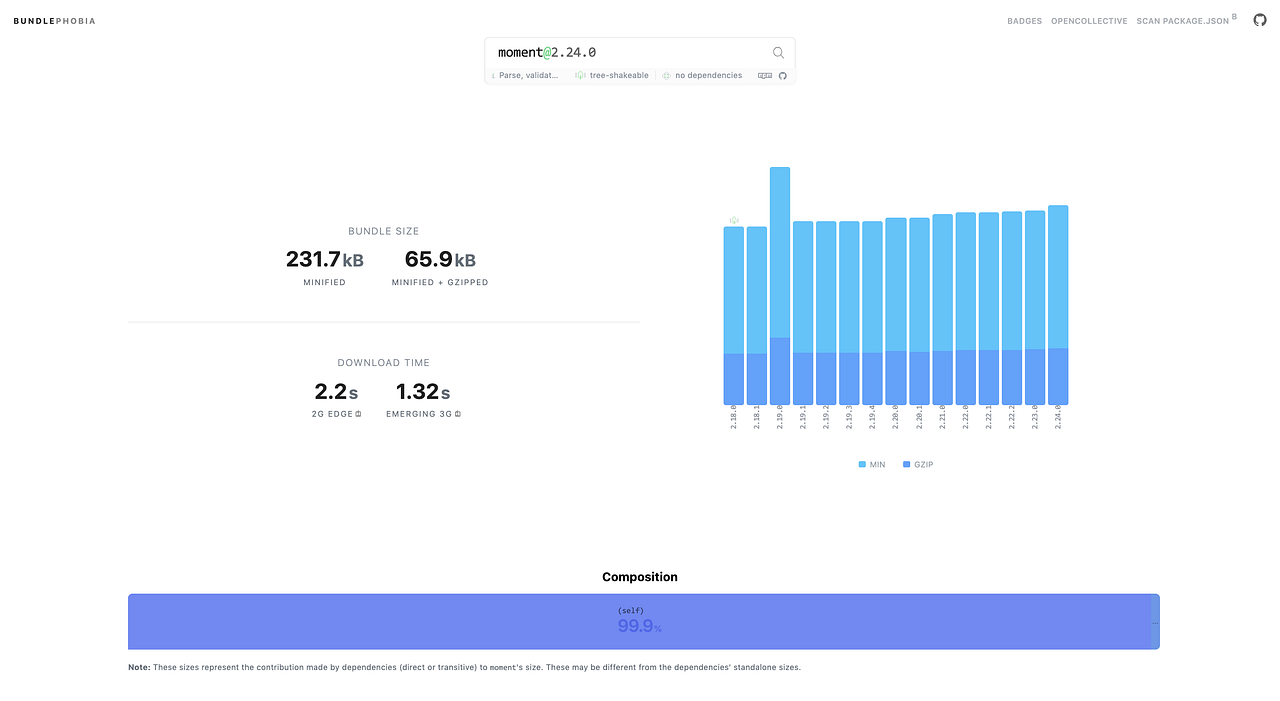1280x701 pixels.
Task: Click the 'EMERGING 3G' label
Action: coord(419,414)
